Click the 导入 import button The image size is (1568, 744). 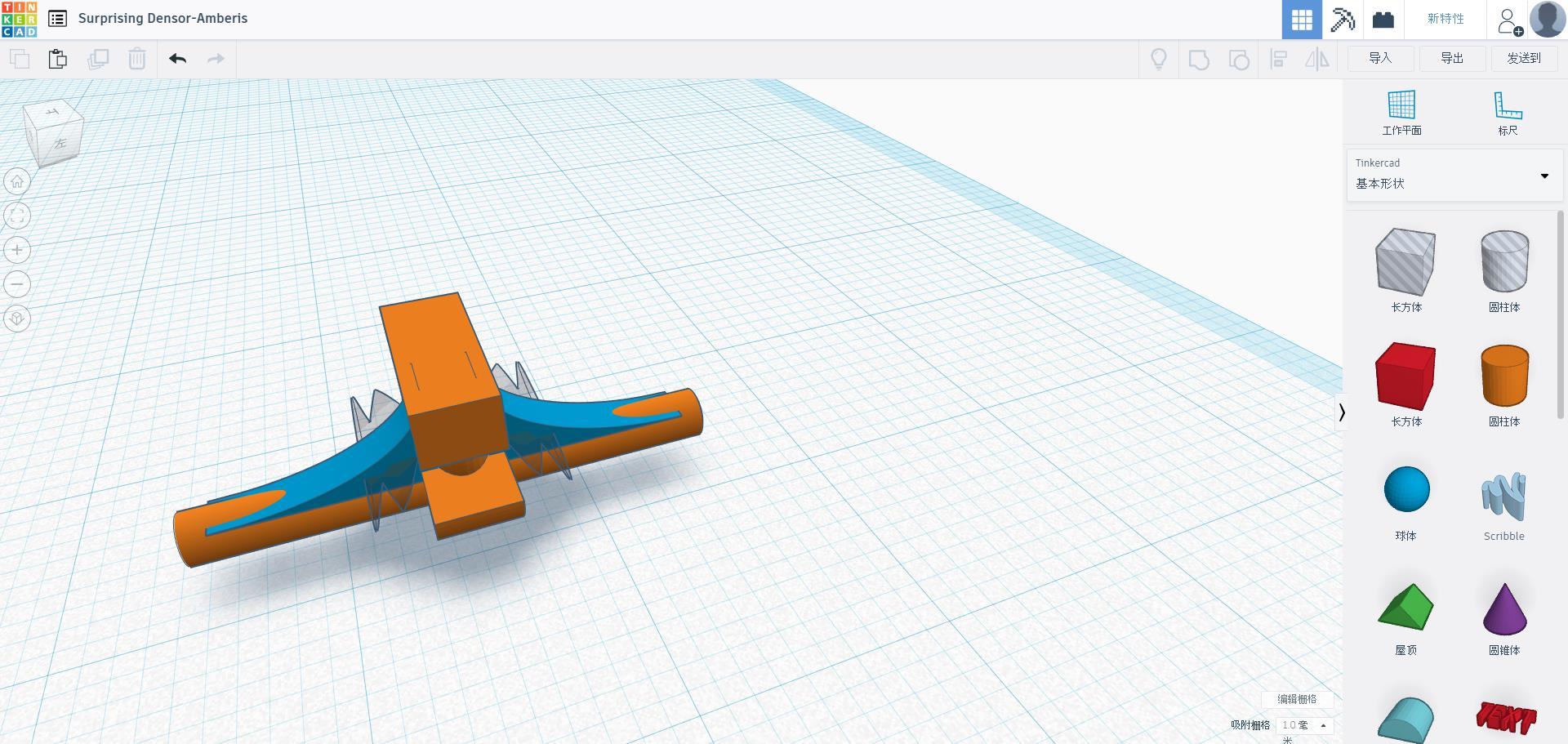(x=1380, y=58)
